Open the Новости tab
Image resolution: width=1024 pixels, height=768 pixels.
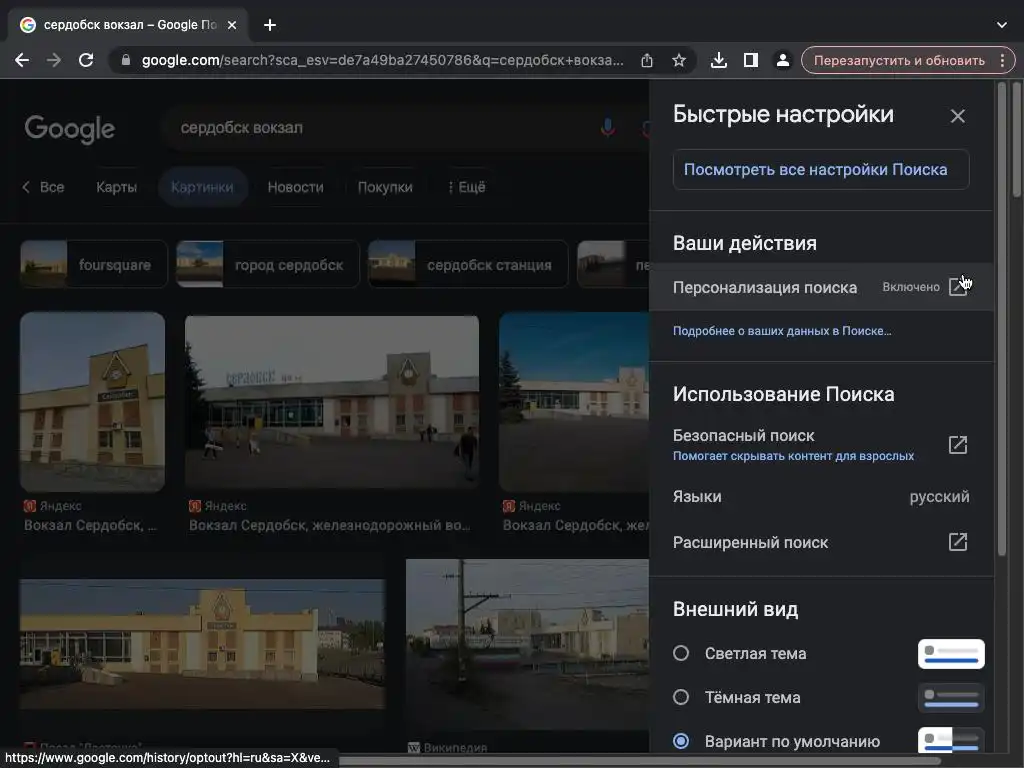pyautogui.click(x=295, y=187)
